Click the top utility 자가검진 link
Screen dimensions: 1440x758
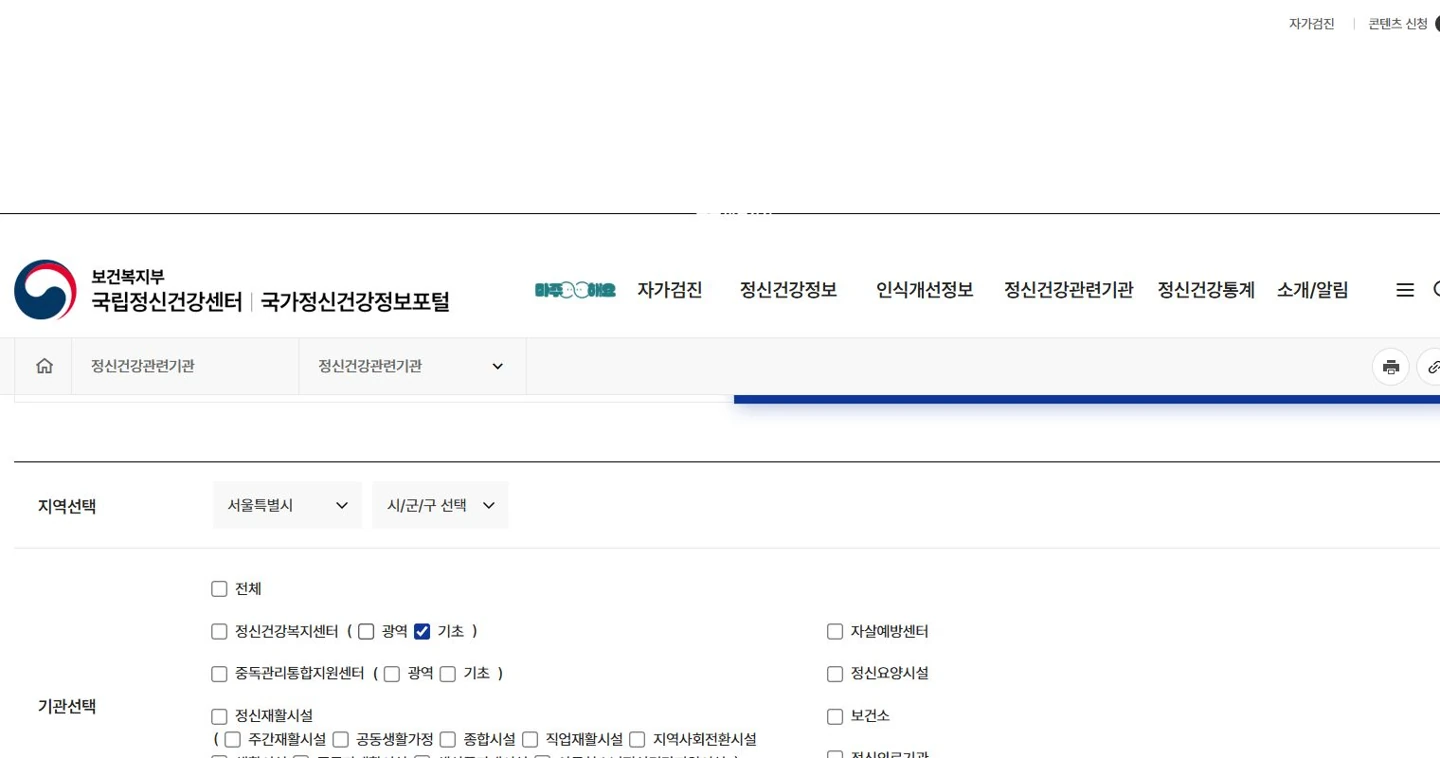click(1311, 24)
